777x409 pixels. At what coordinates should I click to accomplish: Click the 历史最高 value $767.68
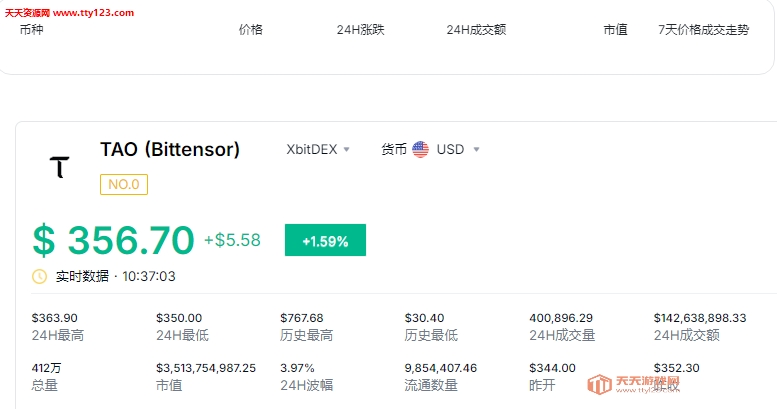302,318
